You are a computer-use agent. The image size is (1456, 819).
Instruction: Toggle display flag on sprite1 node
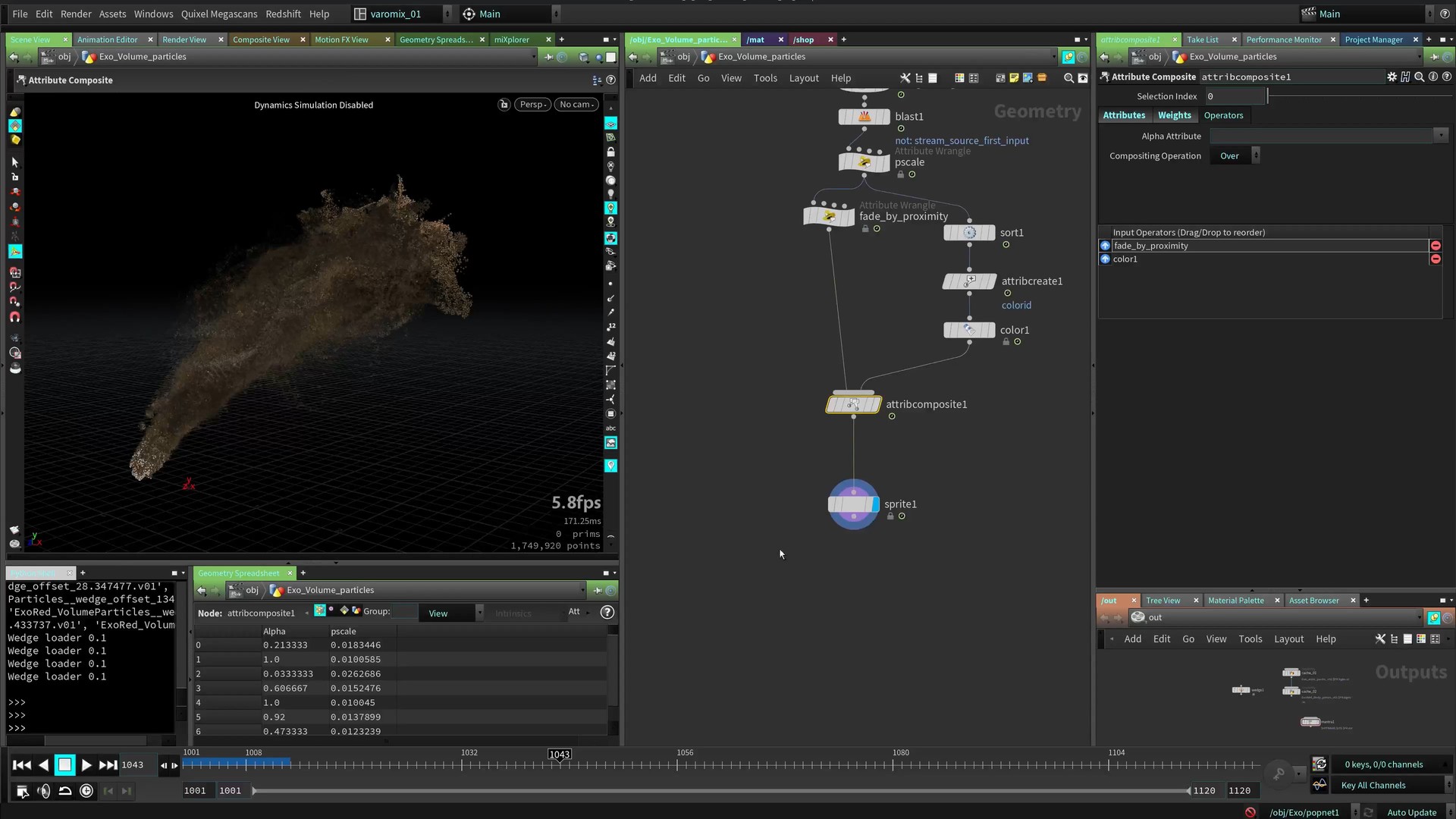pyautogui.click(x=875, y=504)
